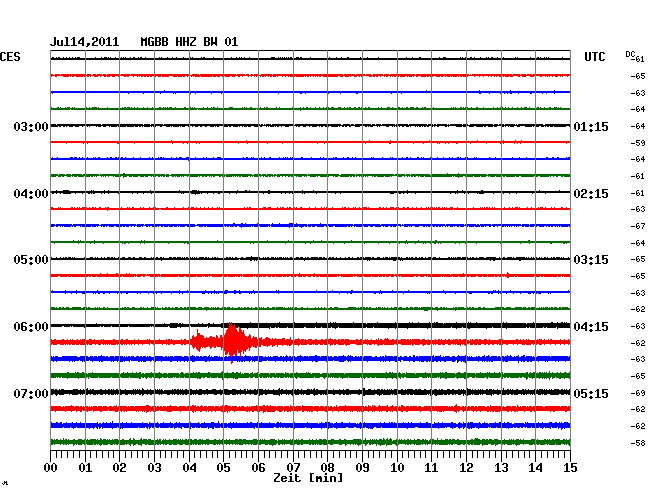Viewport: 650px width, 494px height.
Task: Select the 13 minute tick label
Action: 501,468
